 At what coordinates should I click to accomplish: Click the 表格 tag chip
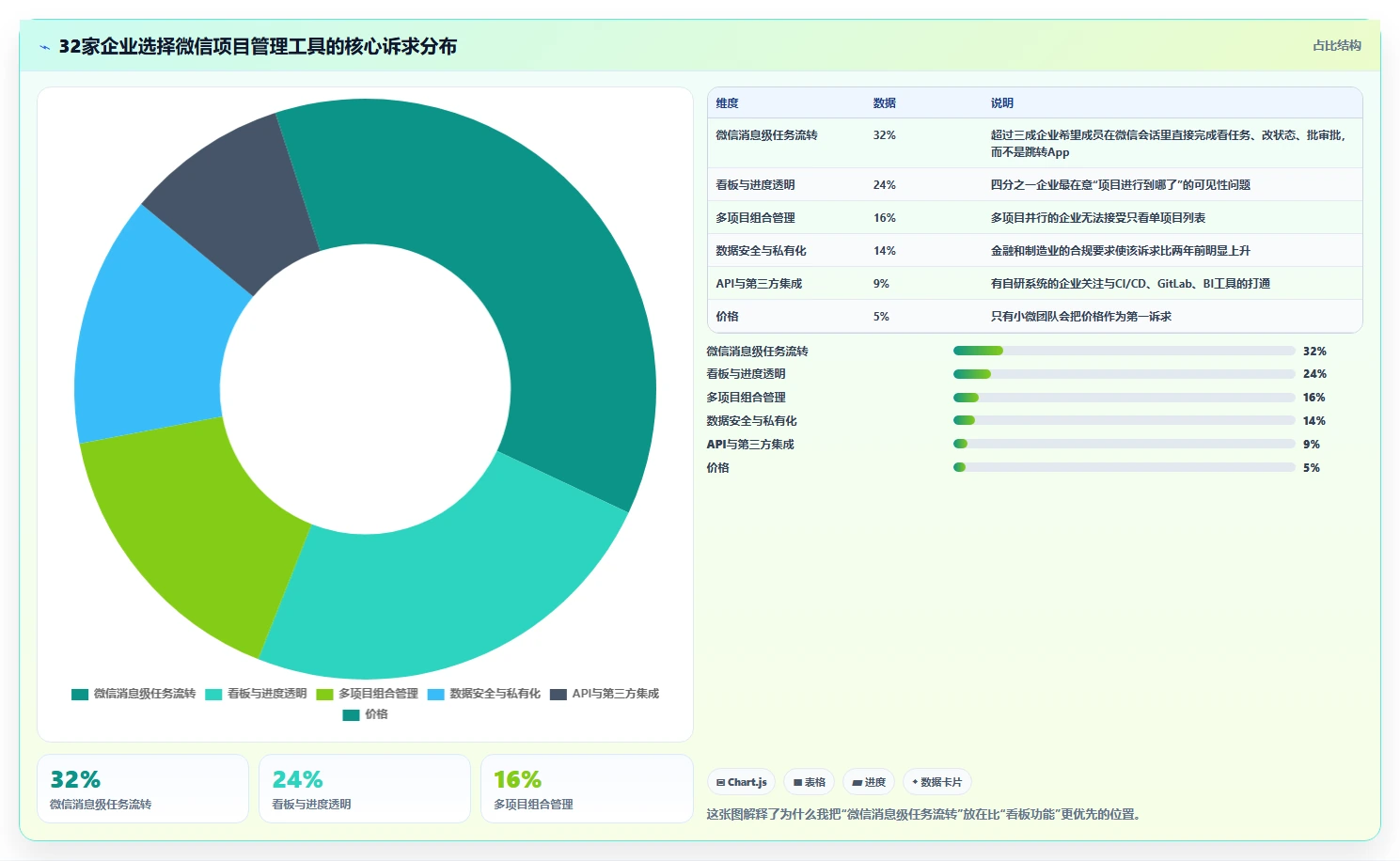[809, 782]
